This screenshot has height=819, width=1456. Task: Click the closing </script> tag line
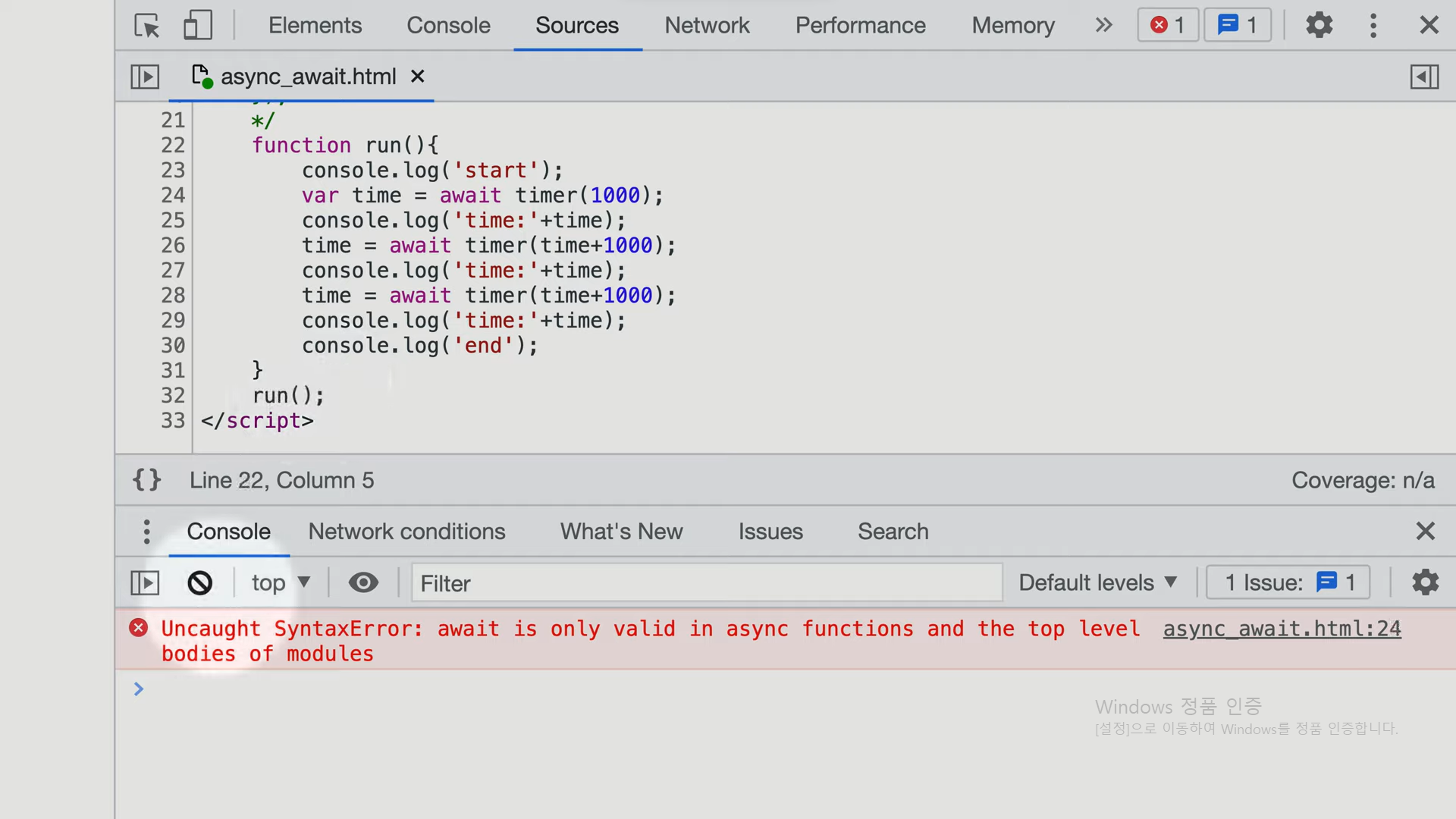click(257, 420)
